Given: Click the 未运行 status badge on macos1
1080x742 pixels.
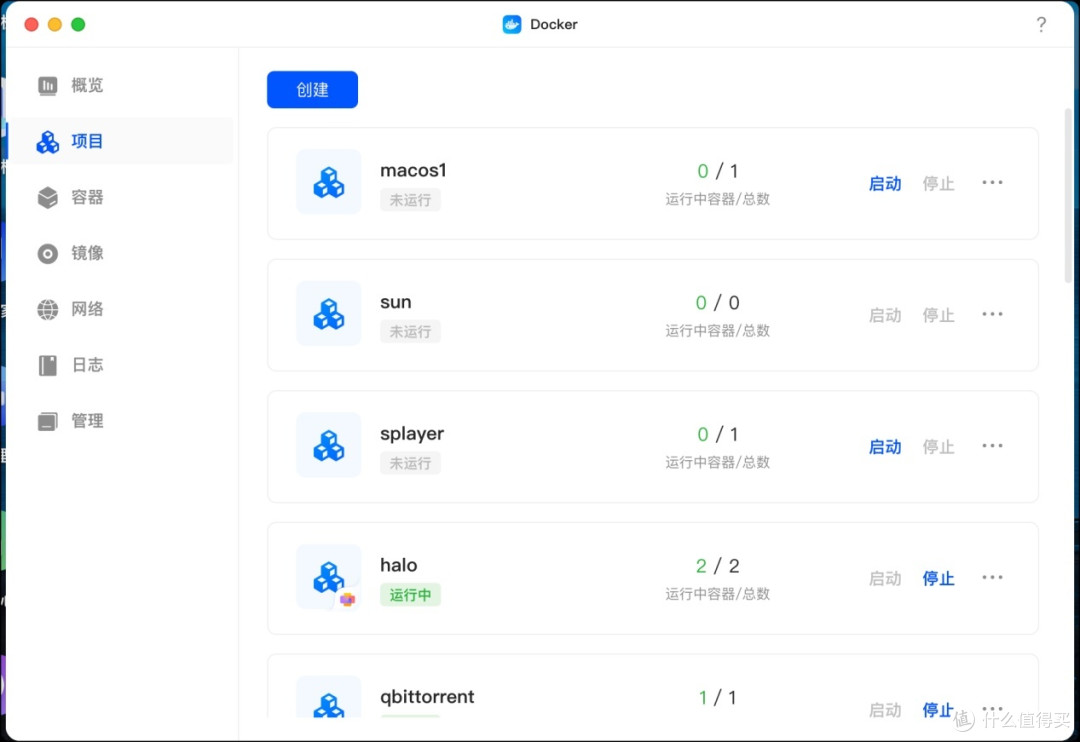Looking at the screenshot, I should 410,200.
